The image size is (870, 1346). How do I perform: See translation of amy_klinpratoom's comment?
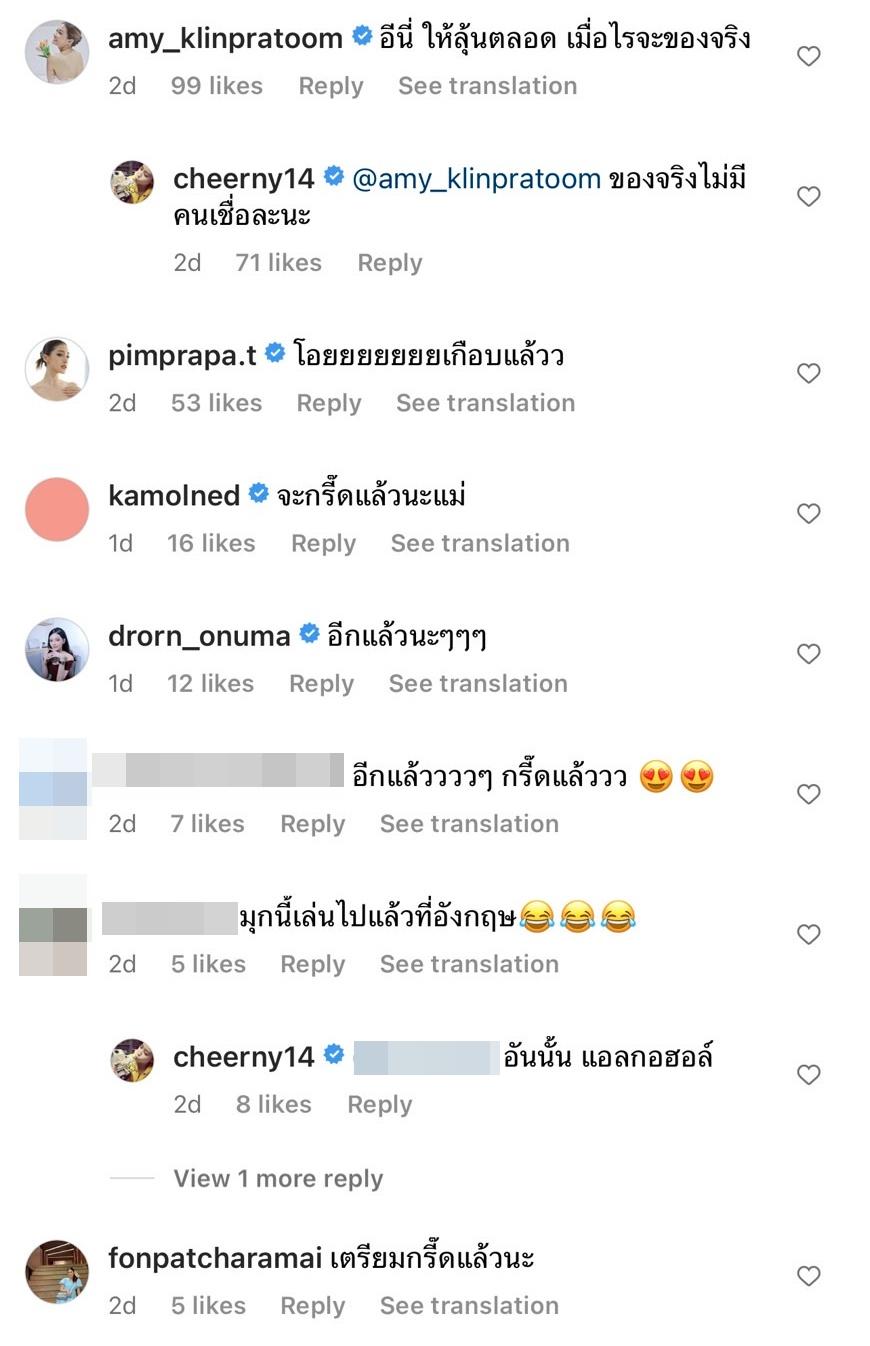487,86
